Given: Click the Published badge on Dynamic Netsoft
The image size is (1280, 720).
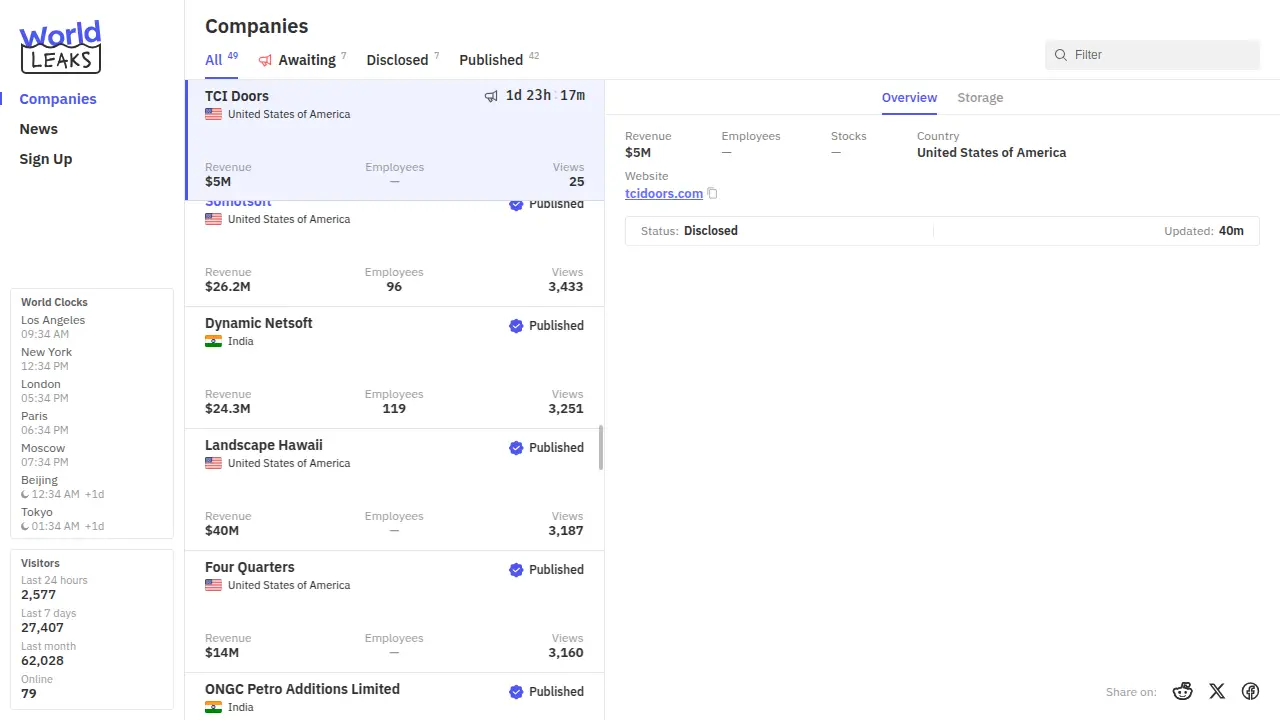Looking at the screenshot, I should 546,326.
